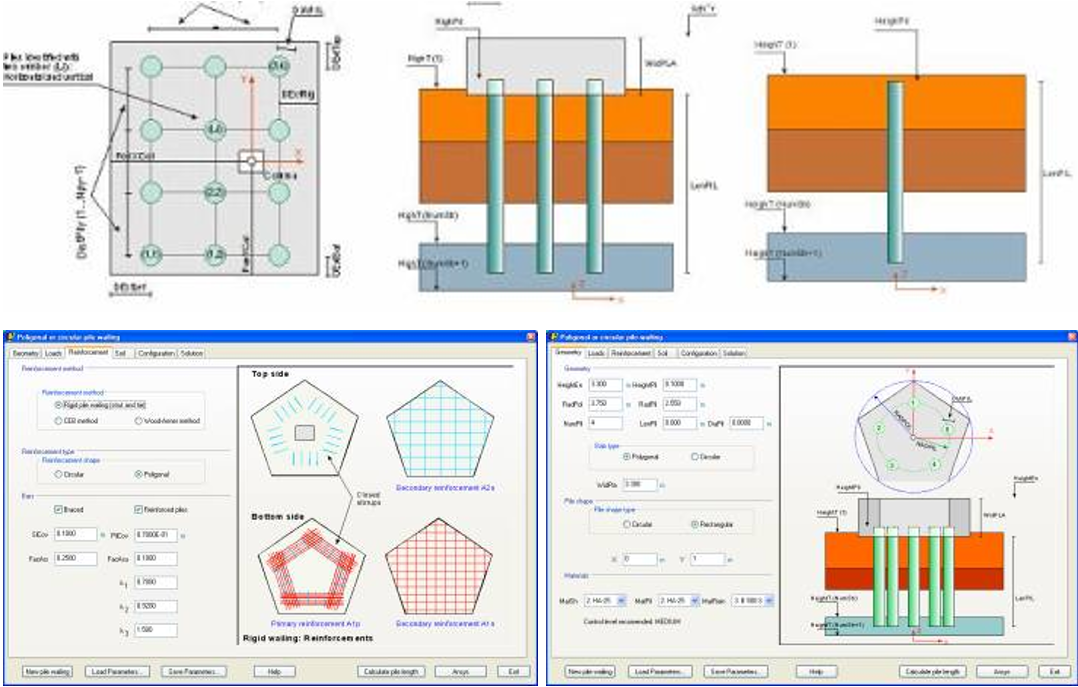Toggle the Braced checkbox
1078x687 pixels.
click(59, 508)
